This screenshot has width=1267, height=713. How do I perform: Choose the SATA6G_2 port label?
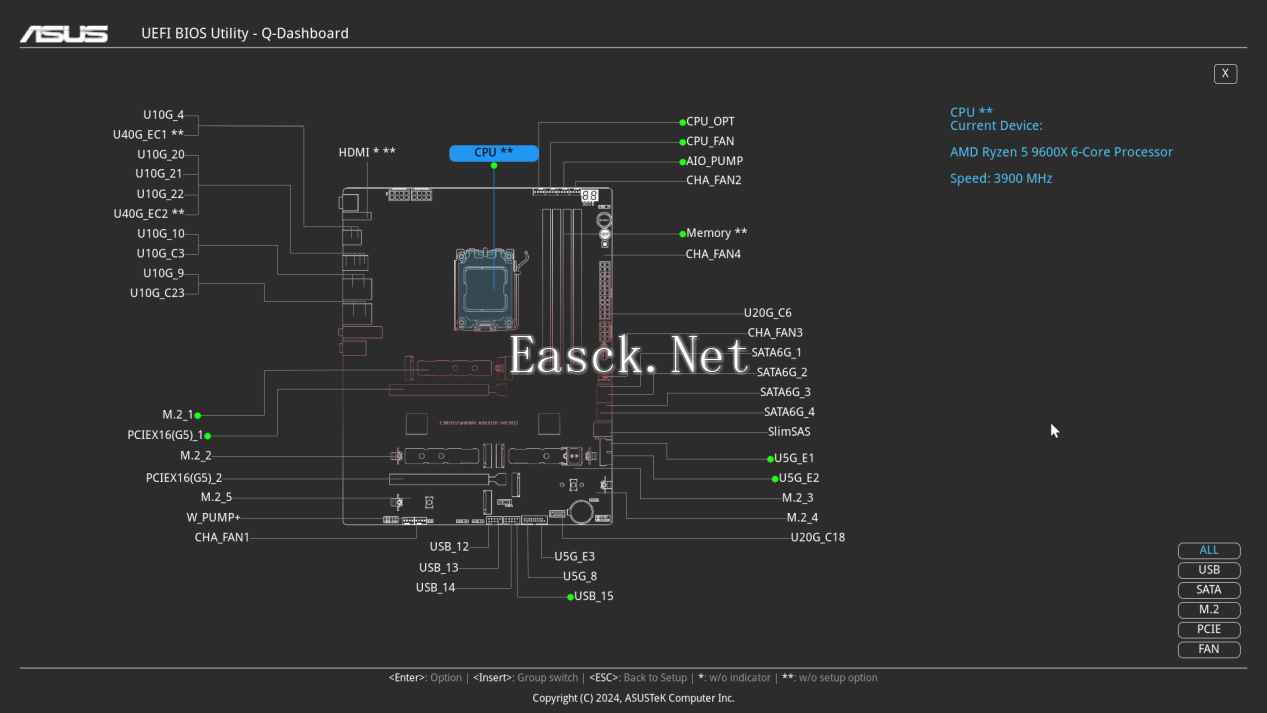coord(782,372)
